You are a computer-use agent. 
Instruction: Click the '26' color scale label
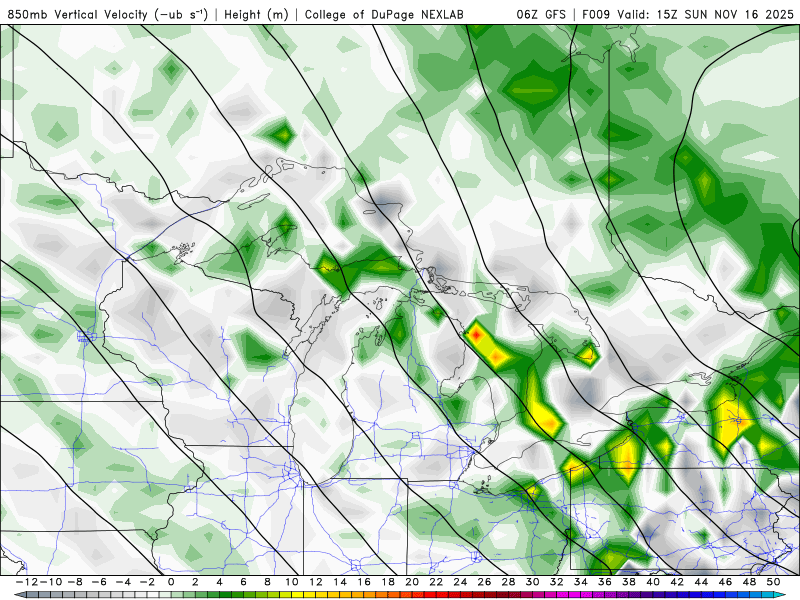tap(484, 582)
